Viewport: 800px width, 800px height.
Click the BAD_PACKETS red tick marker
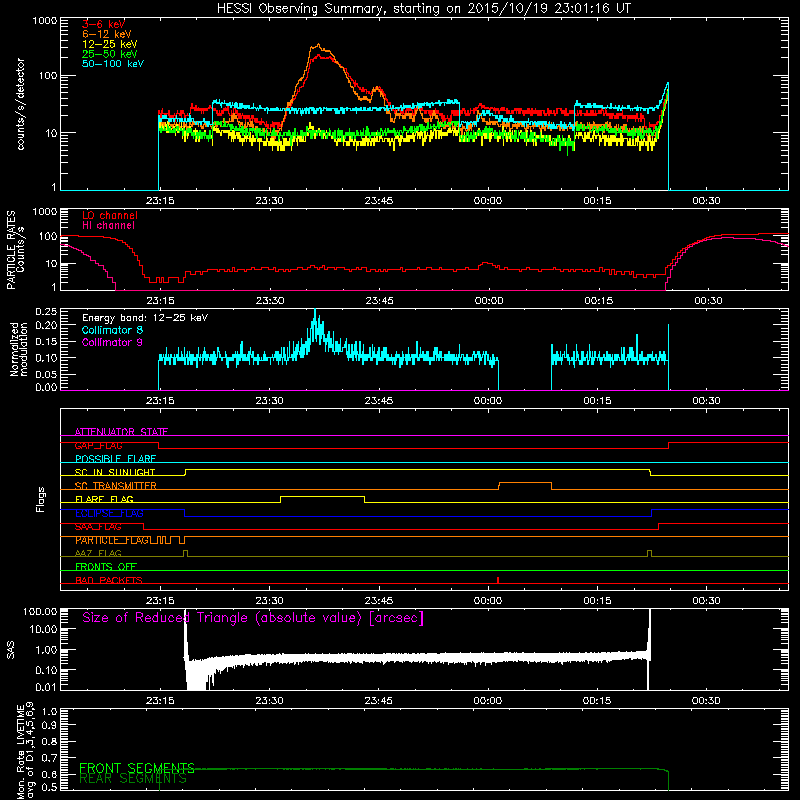tap(497, 580)
